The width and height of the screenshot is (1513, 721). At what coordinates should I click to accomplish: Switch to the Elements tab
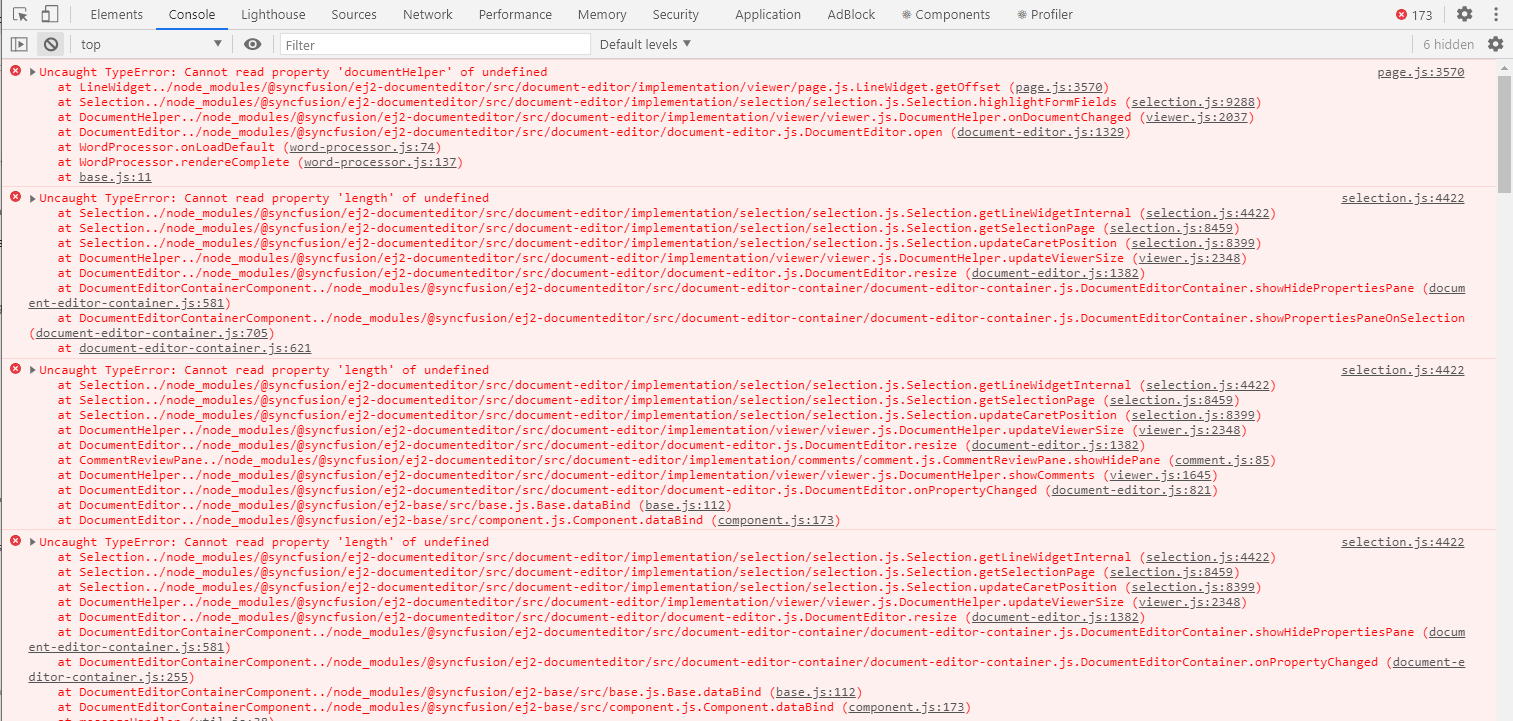coord(117,14)
